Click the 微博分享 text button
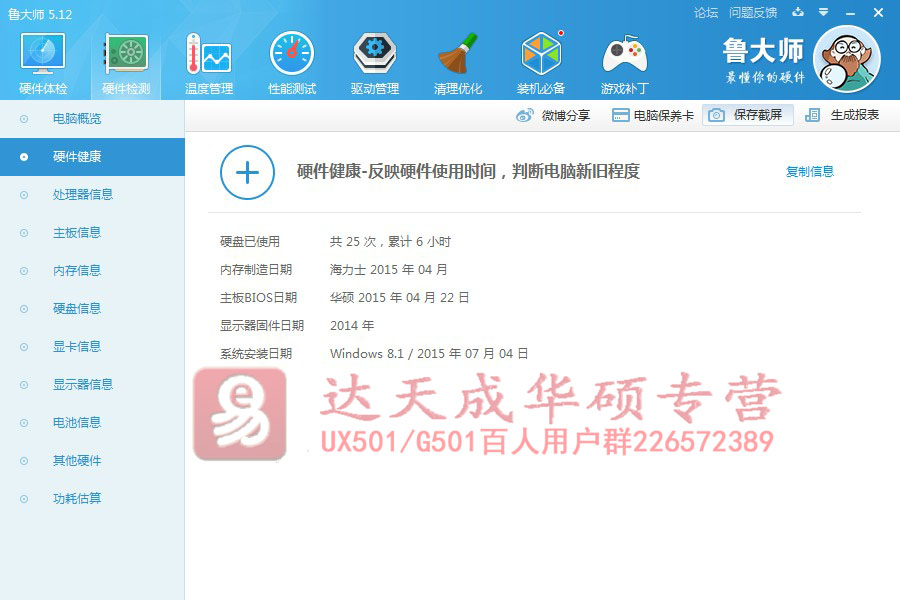The height and width of the screenshot is (600, 900). tap(566, 115)
